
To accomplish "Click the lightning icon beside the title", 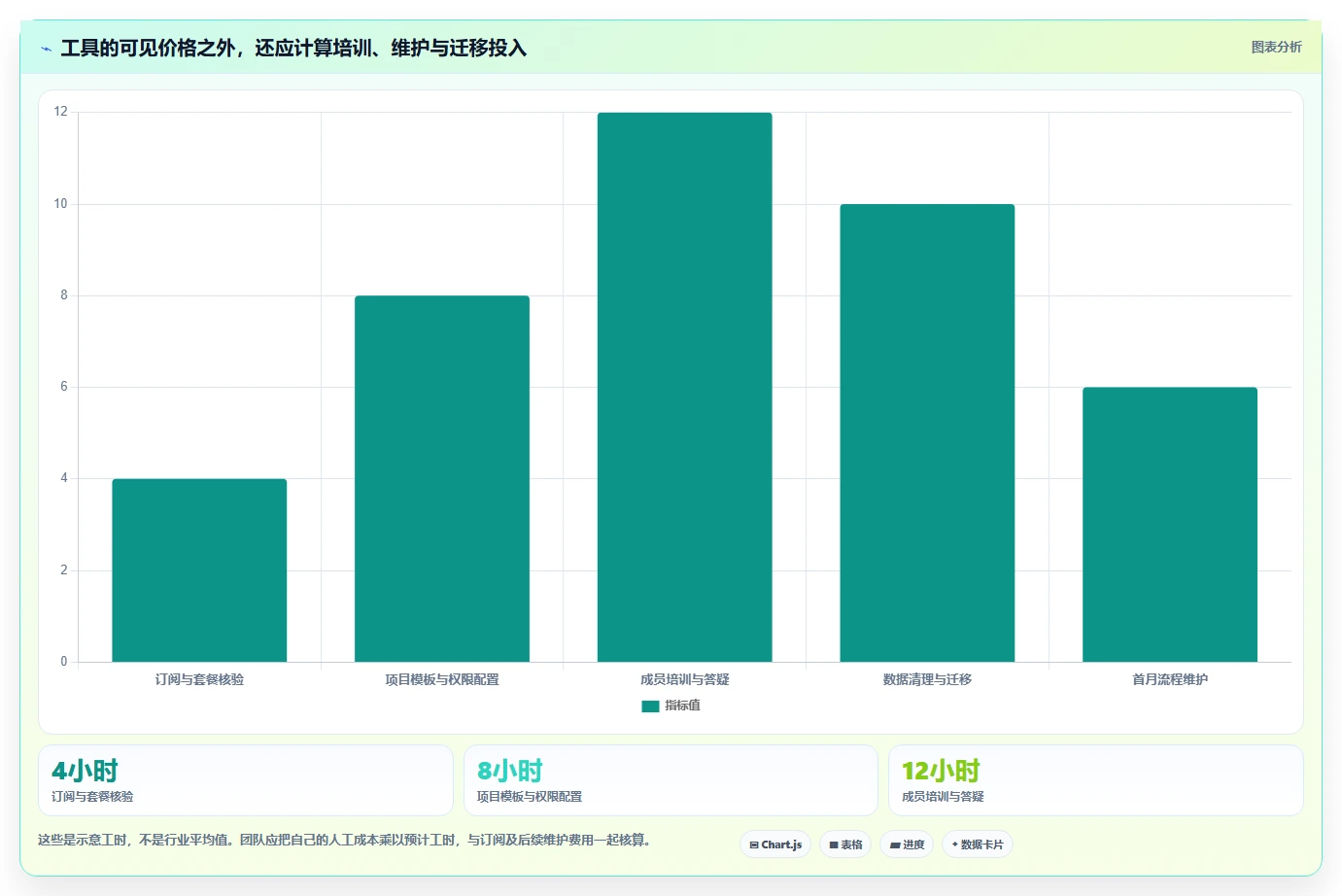I will pyautogui.click(x=46, y=49).
